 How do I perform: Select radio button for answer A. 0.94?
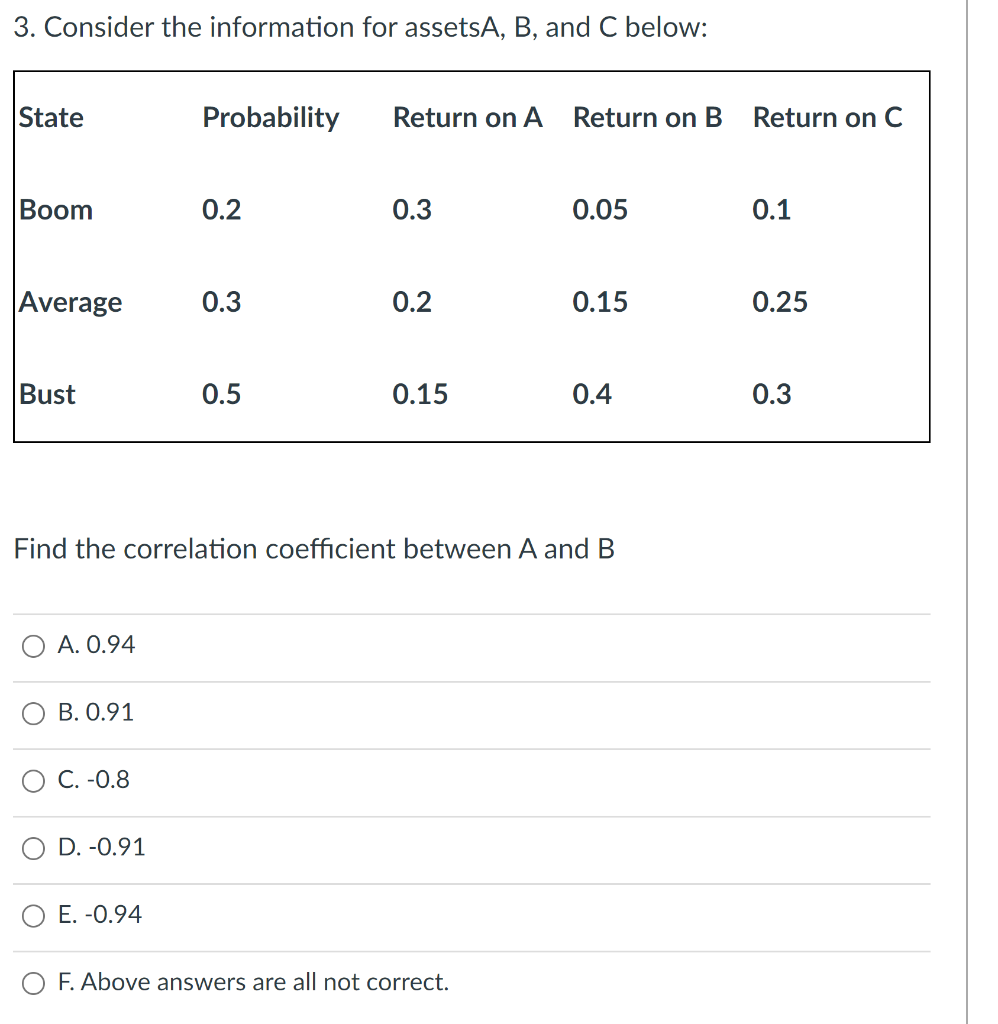[32, 646]
